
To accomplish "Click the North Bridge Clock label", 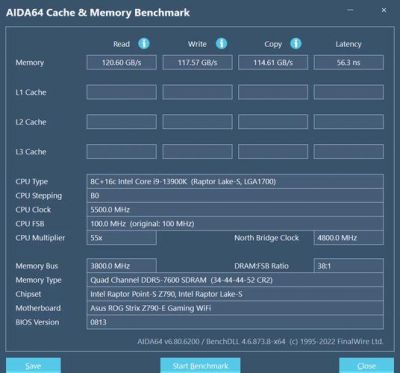I will [266, 238].
